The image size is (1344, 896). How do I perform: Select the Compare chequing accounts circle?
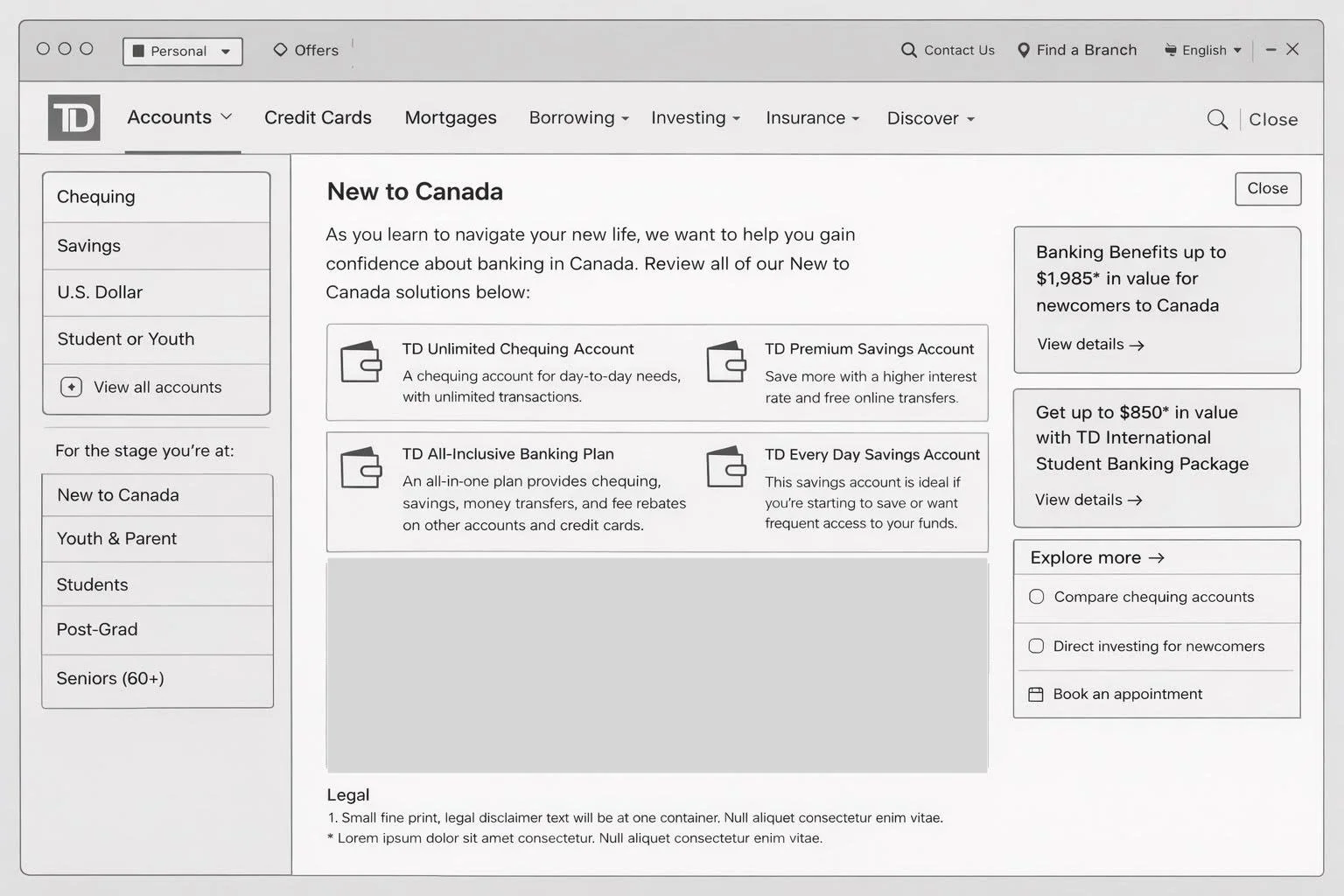1037,597
